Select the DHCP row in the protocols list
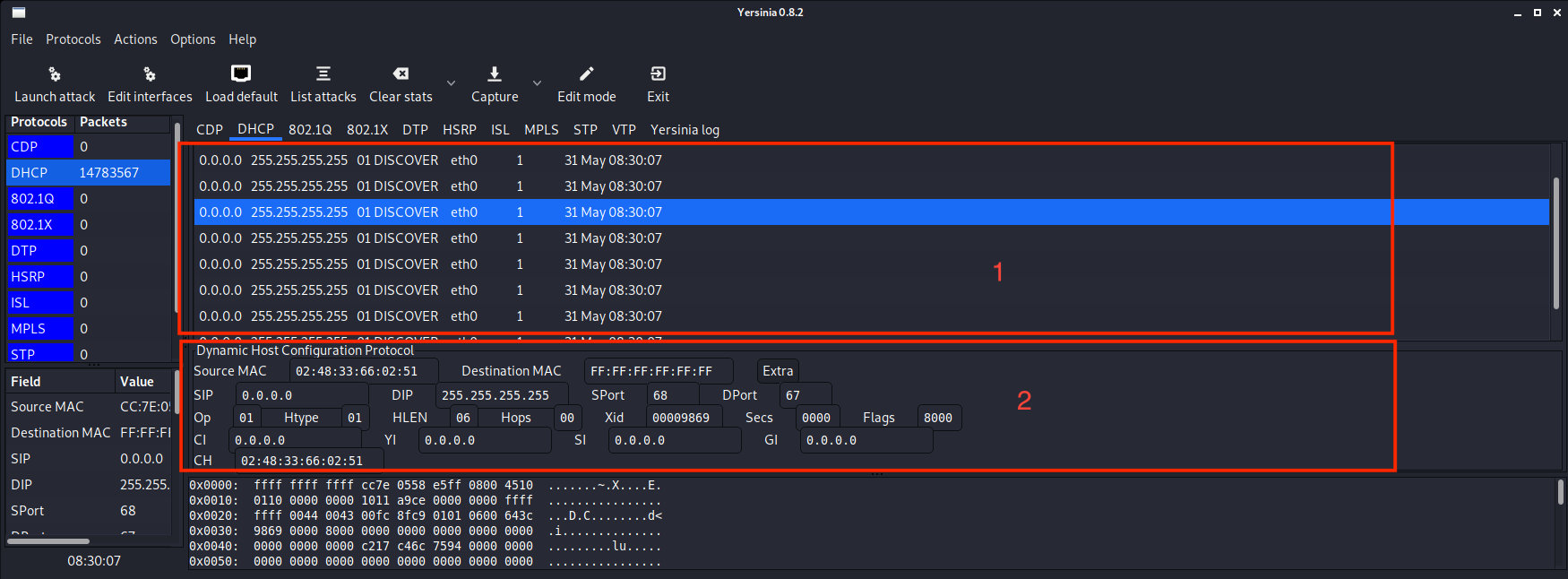1568x579 pixels. (88, 173)
